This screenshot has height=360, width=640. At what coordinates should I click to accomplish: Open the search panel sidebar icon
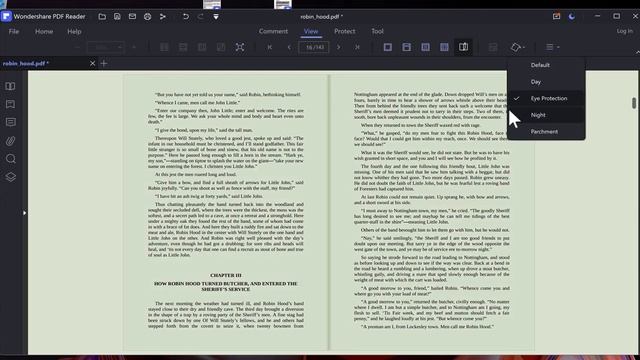tap(11, 159)
